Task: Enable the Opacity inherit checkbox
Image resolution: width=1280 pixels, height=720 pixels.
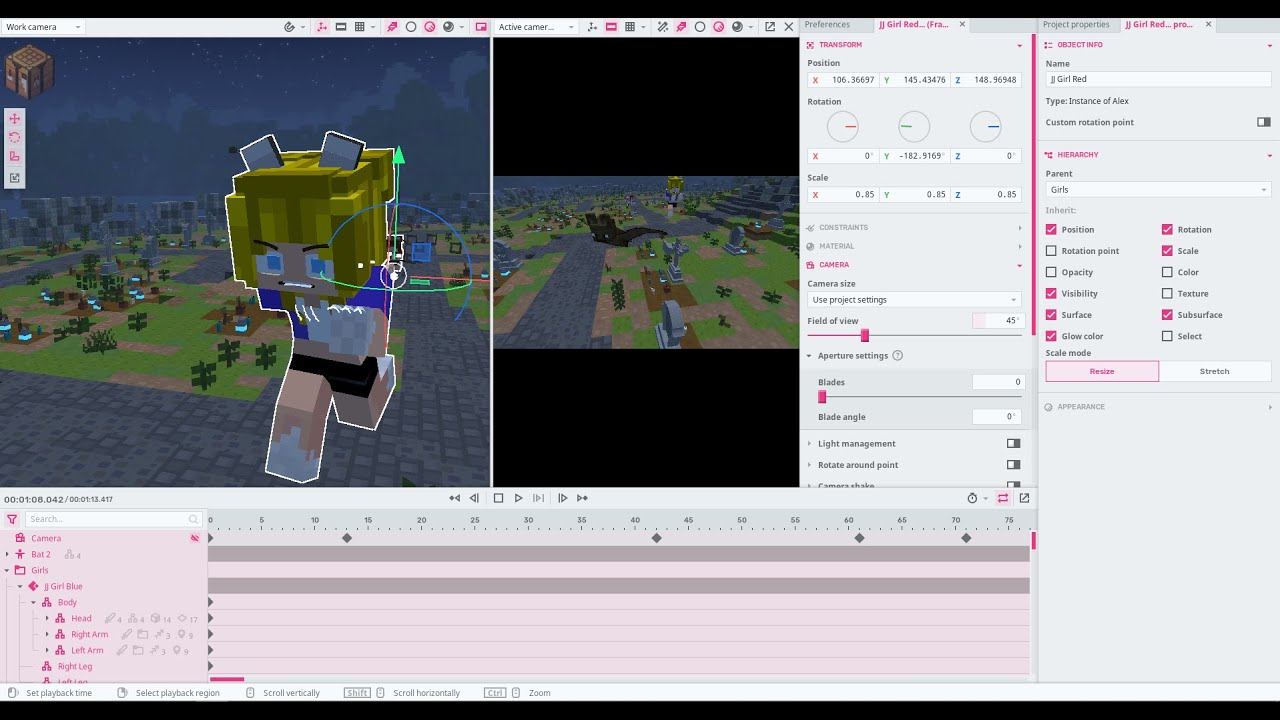Action: 1051,272
